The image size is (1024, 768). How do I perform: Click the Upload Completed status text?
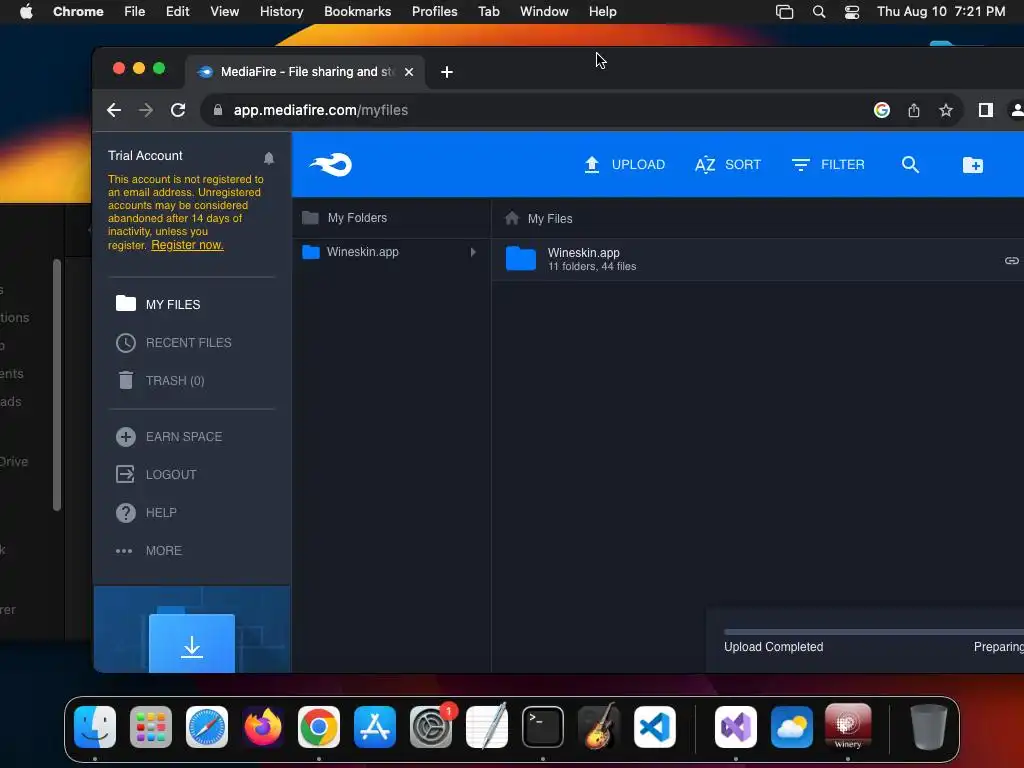pyautogui.click(x=773, y=647)
